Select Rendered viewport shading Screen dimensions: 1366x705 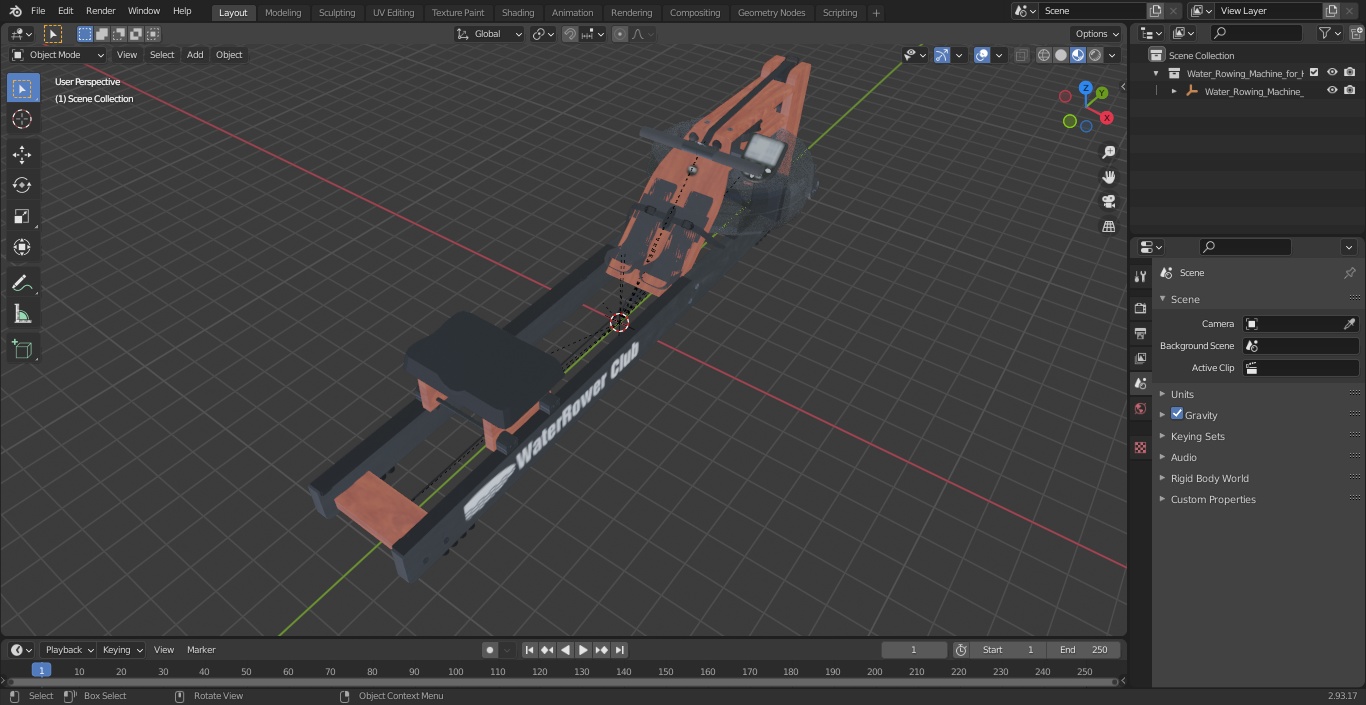[x=1095, y=55]
